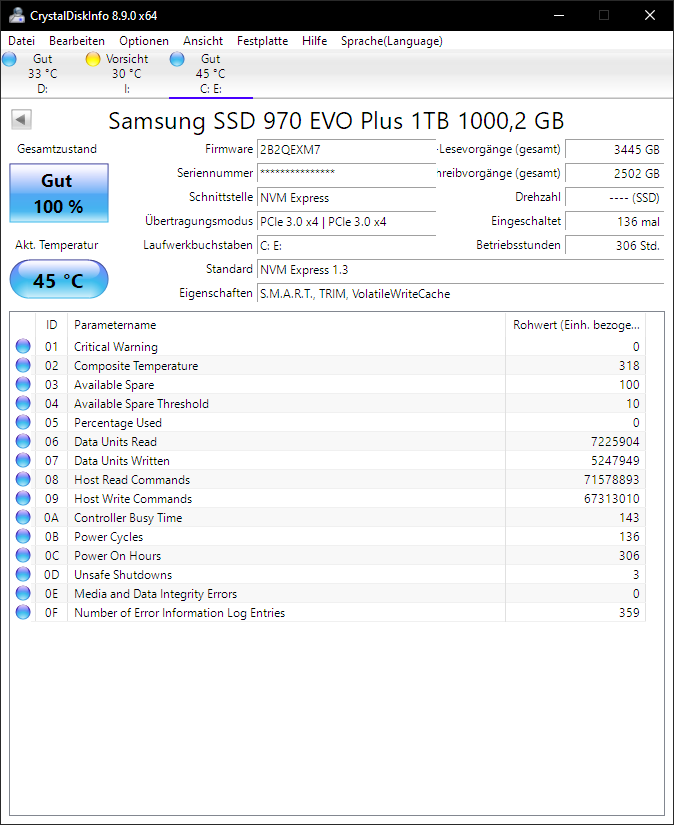
Task: Click status orb of Composite Temperature row
Action: point(23,365)
